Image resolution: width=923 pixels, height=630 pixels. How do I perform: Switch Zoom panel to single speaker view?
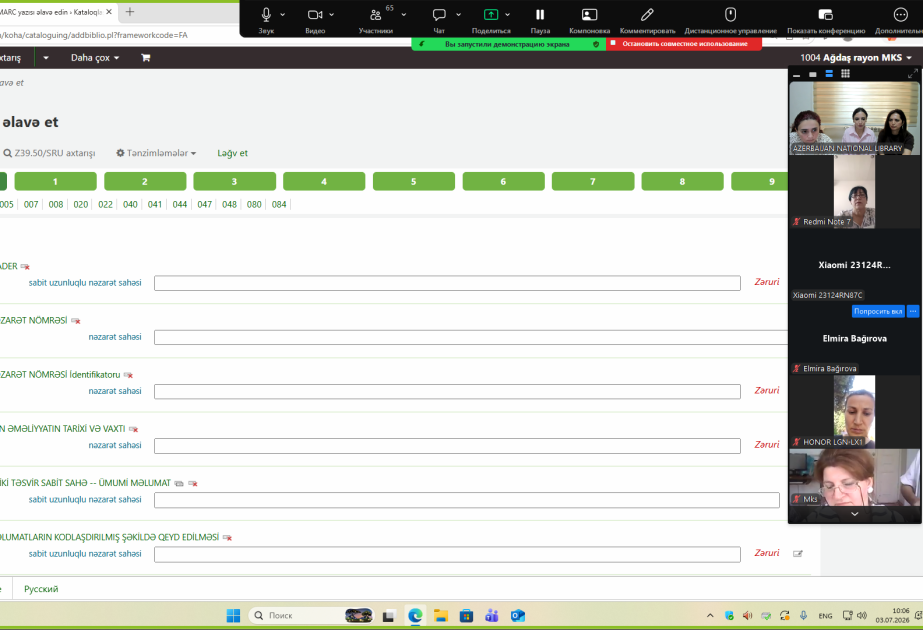coord(813,74)
